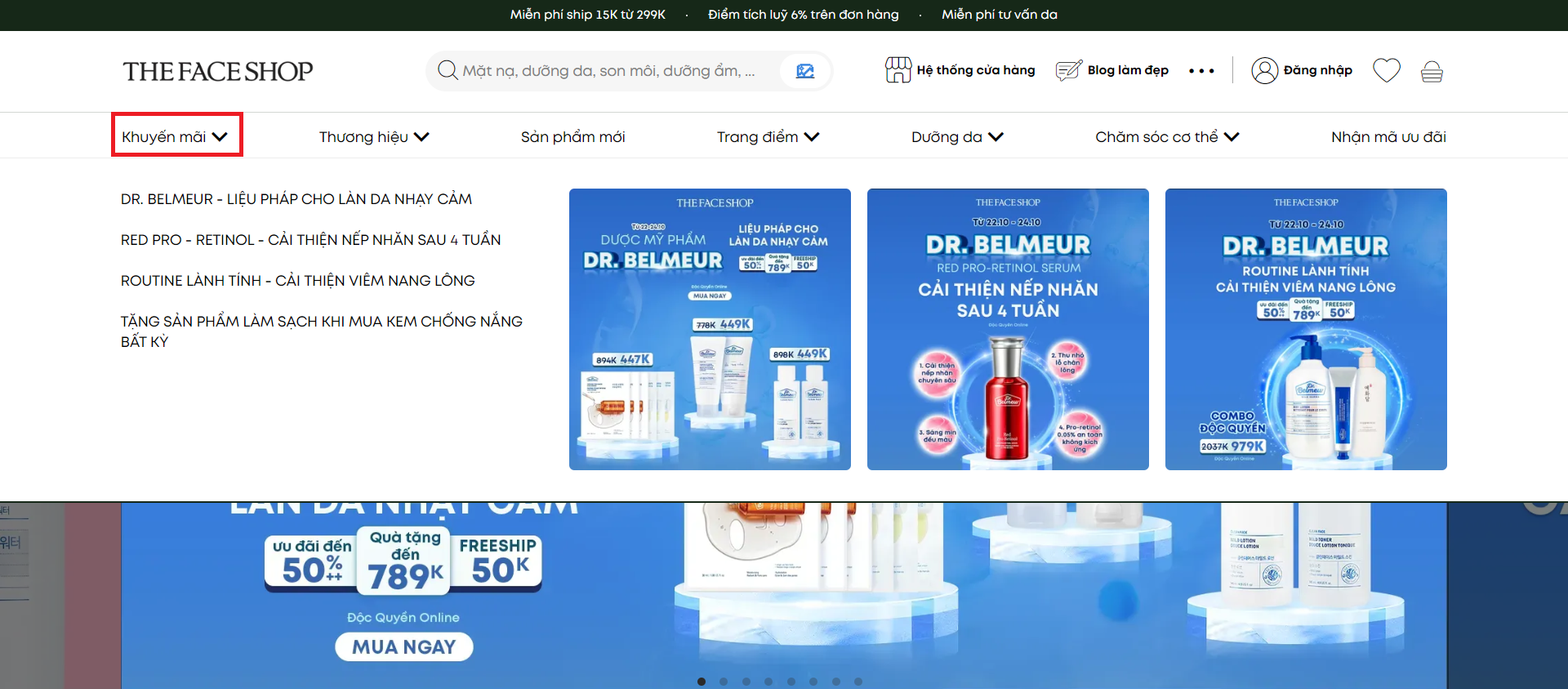Expand the Chăm sóc cơ thể chevron
The height and width of the screenshot is (689, 1568).
pyautogui.click(x=1232, y=137)
